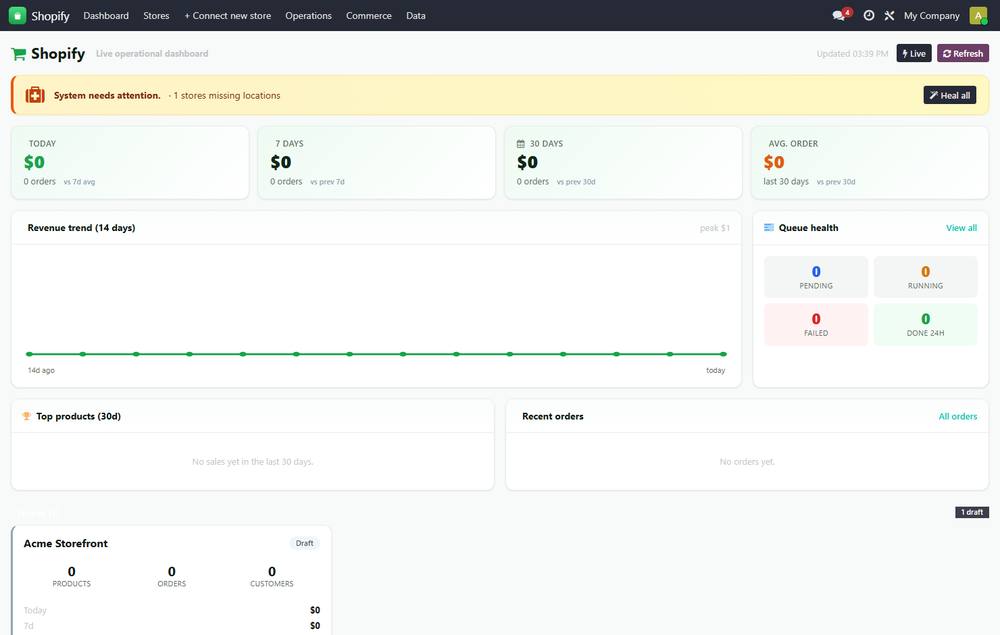Click 'Revenue trend (14 days)' heading

pyautogui.click(x=81, y=228)
